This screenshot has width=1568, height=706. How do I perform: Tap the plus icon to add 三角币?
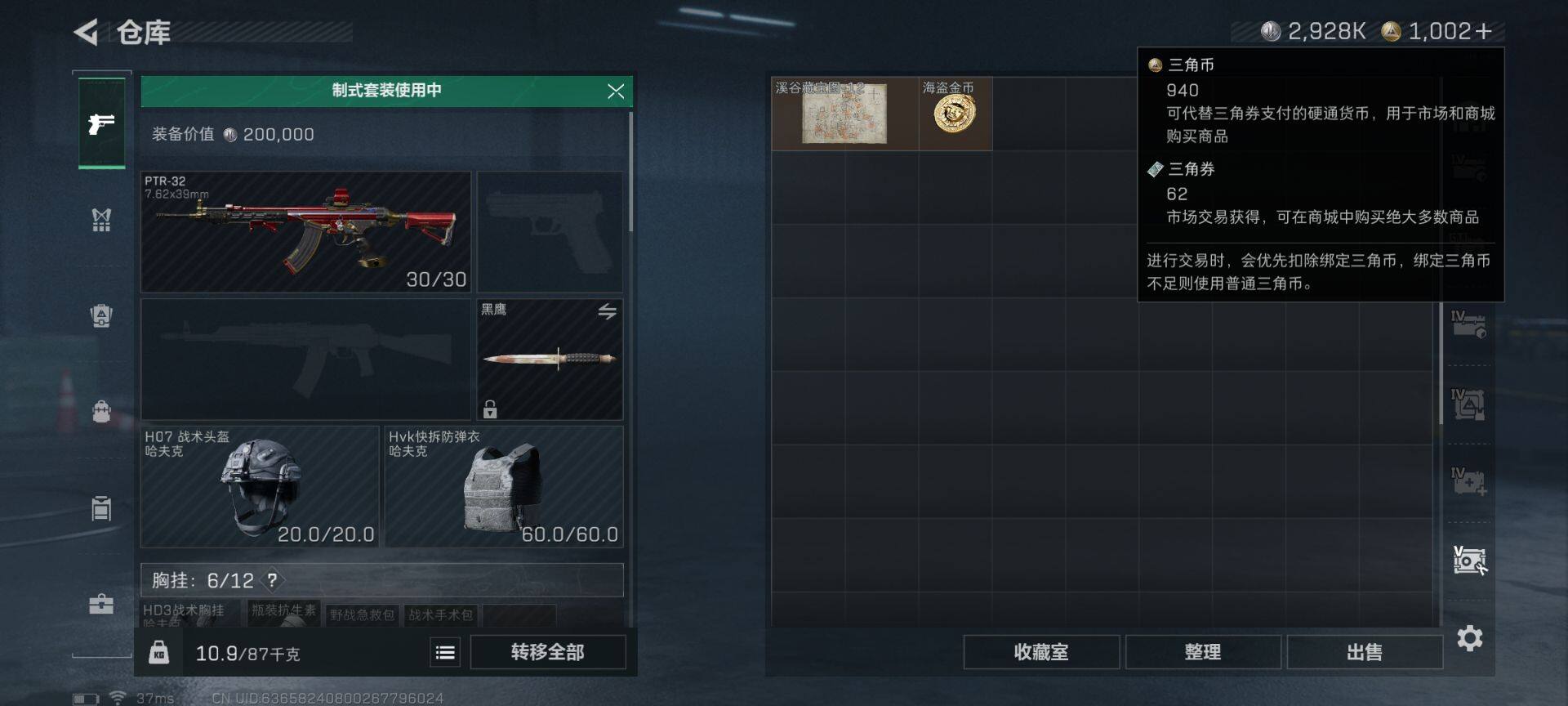1484,31
